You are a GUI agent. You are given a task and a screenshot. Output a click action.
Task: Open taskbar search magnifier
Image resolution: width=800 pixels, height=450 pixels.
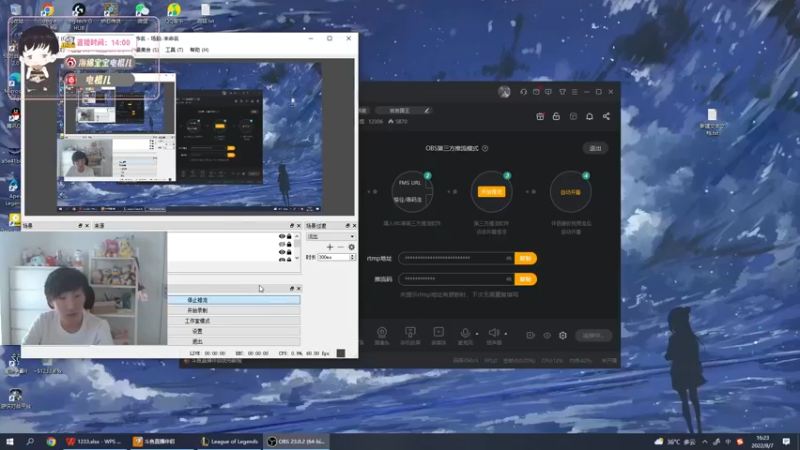(x=30, y=442)
